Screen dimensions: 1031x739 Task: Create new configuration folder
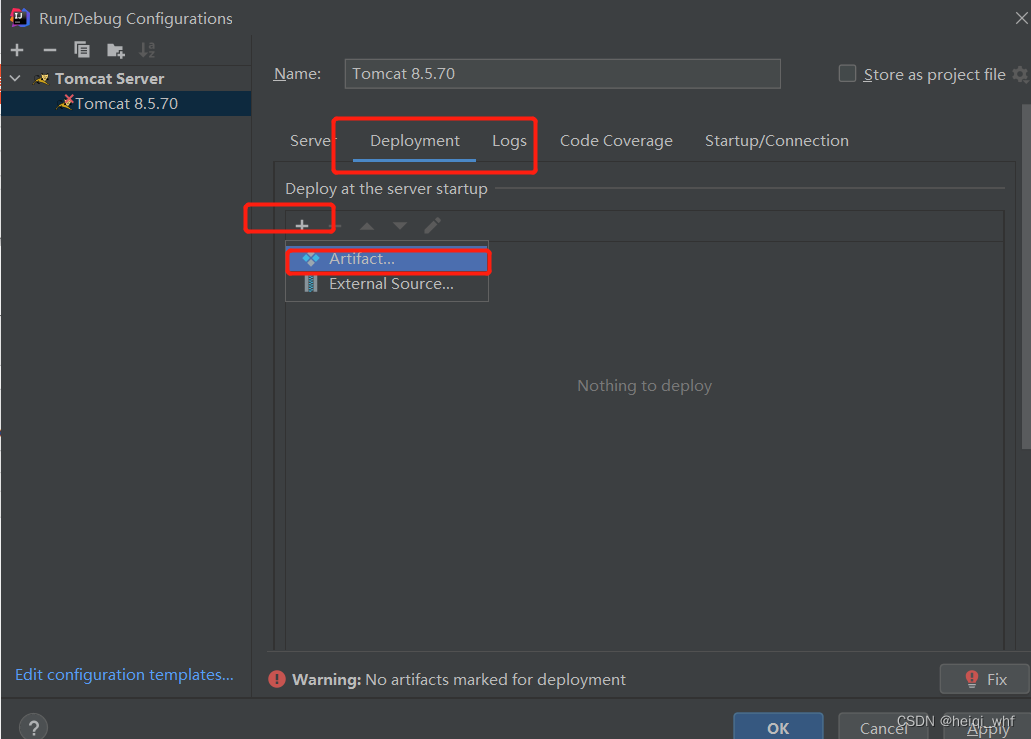point(115,50)
